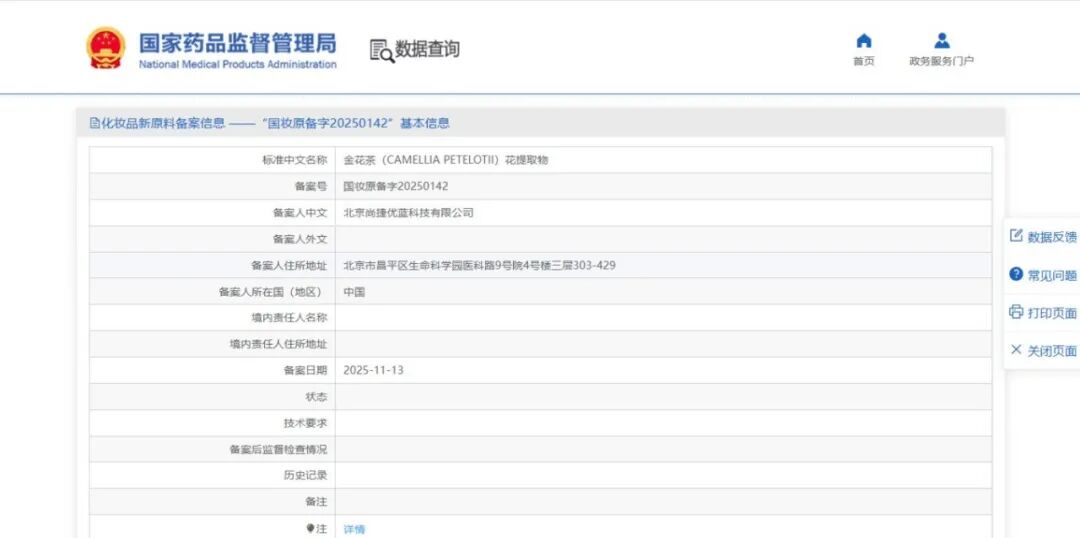Select the 打印页面 sidebar text

(1052, 313)
